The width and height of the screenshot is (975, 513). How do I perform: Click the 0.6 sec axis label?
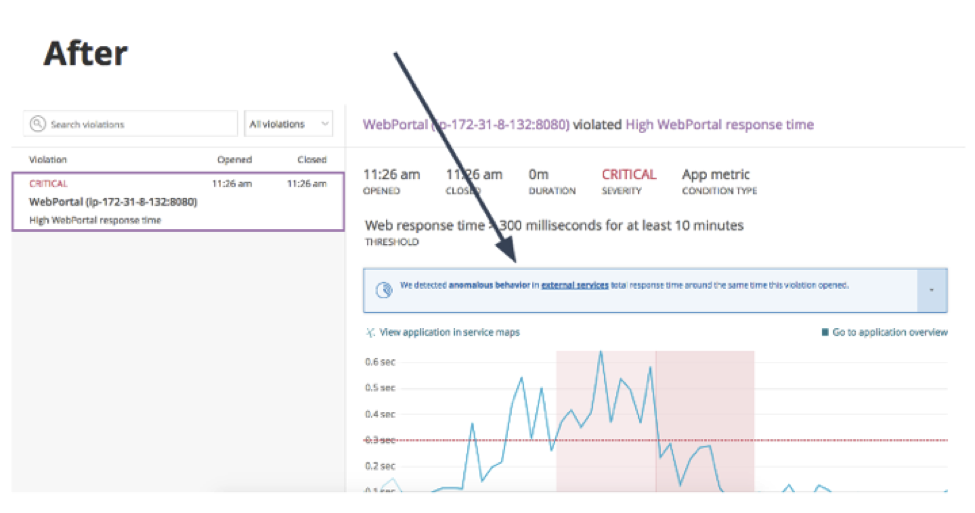tap(380, 362)
